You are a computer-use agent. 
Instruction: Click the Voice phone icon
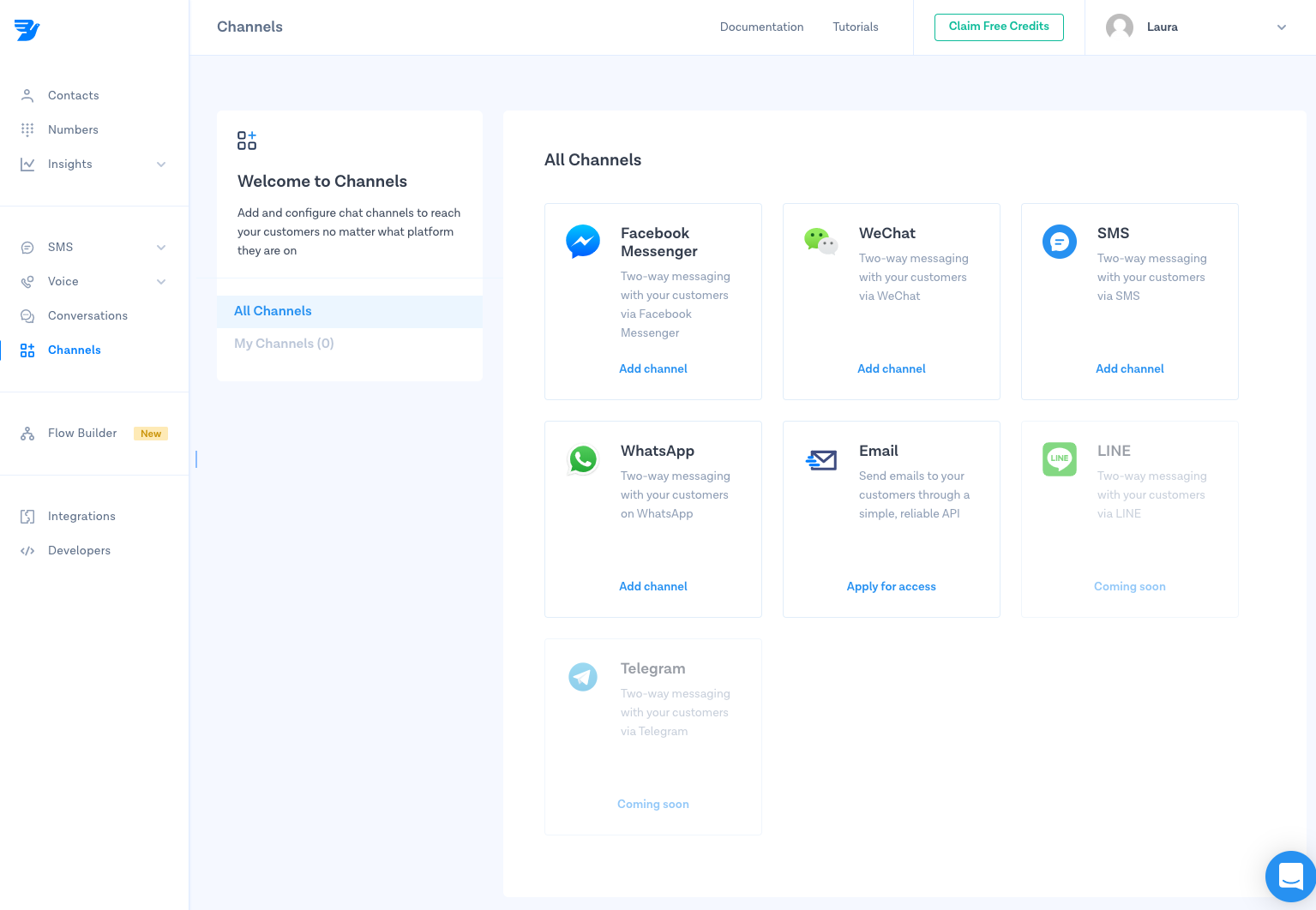tap(27, 281)
